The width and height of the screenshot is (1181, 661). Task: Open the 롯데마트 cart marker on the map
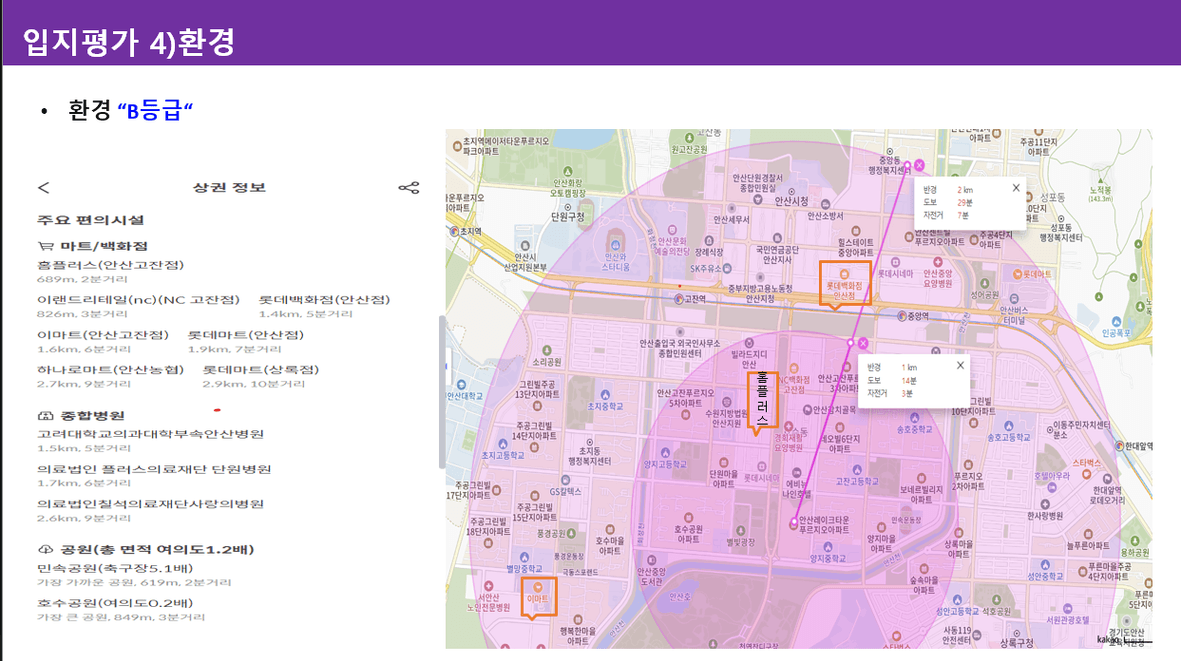[x=1018, y=274]
